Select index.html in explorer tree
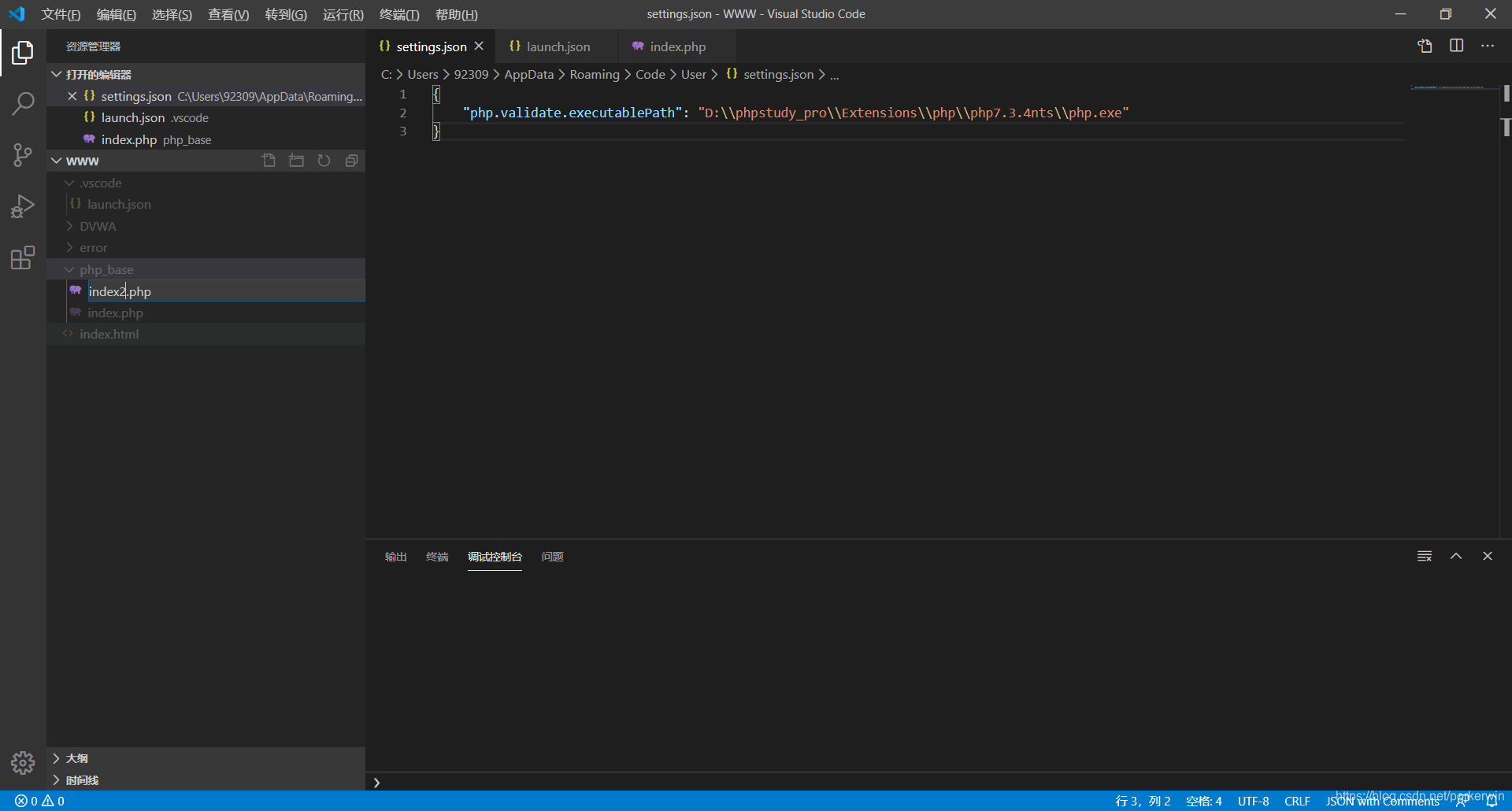The width and height of the screenshot is (1512, 811). pyautogui.click(x=206, y=334)
